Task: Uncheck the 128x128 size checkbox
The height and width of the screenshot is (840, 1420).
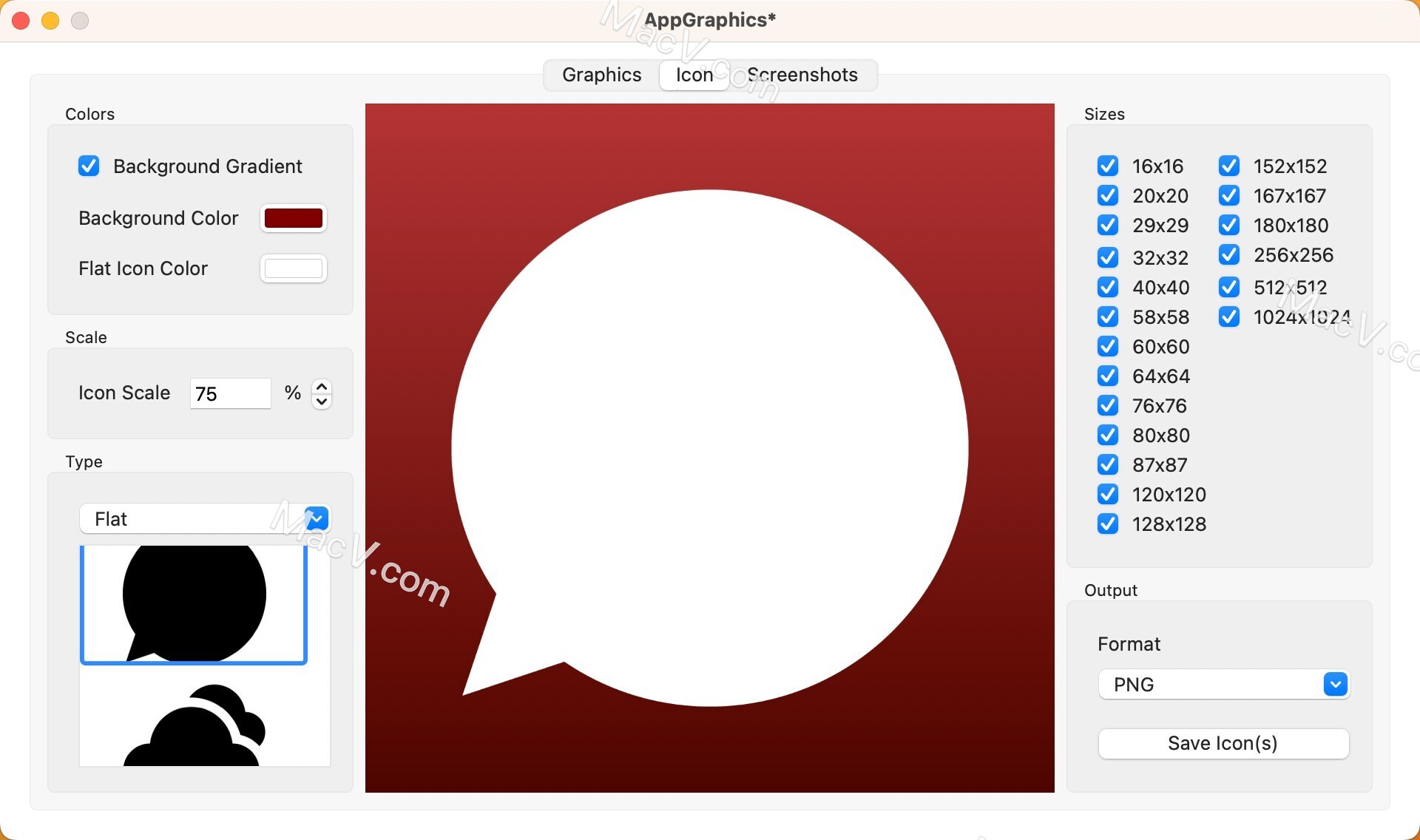Action: pyautogui.click(x=1108, y=524)
